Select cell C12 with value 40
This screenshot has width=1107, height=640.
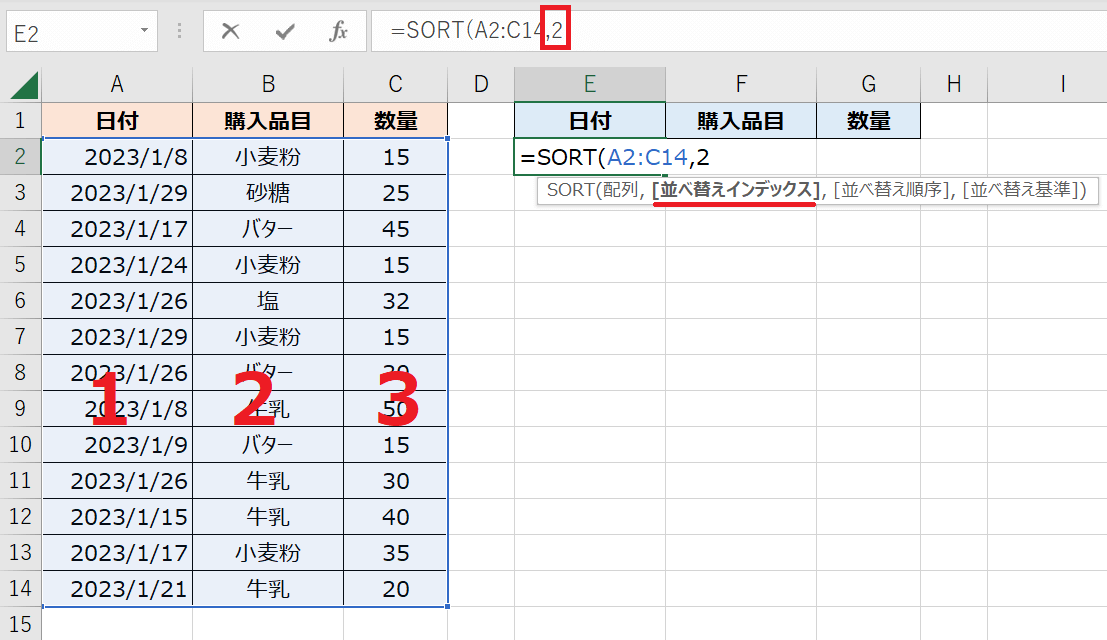(395, 517)
